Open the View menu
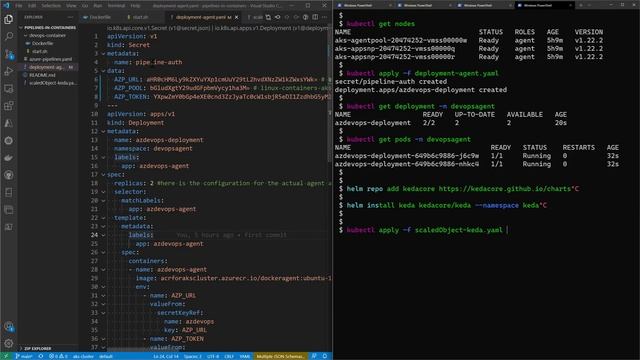The height and width of the screenshot is (360, 640). click(71, 6)
